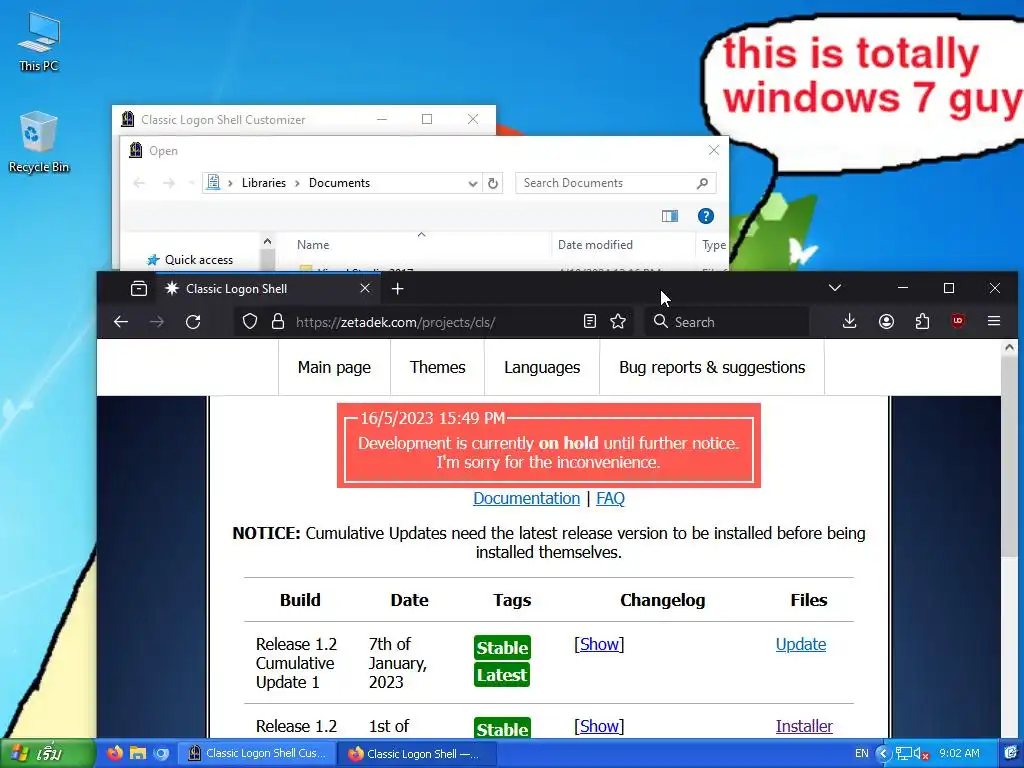The image size is (1024, 768).
Task: Click Search Documents field
Action: coord(616,183)
